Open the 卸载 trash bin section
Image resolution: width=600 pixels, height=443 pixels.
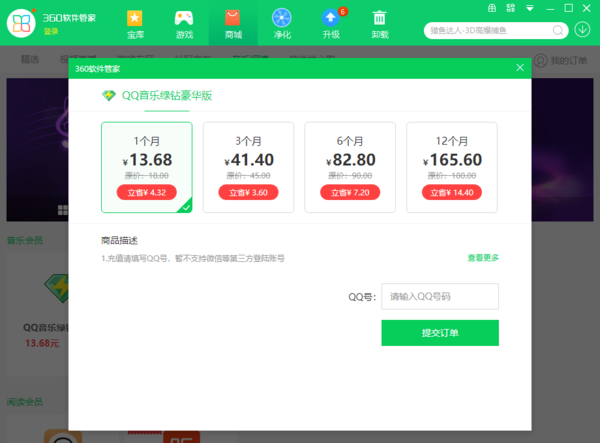click(380, 24)
